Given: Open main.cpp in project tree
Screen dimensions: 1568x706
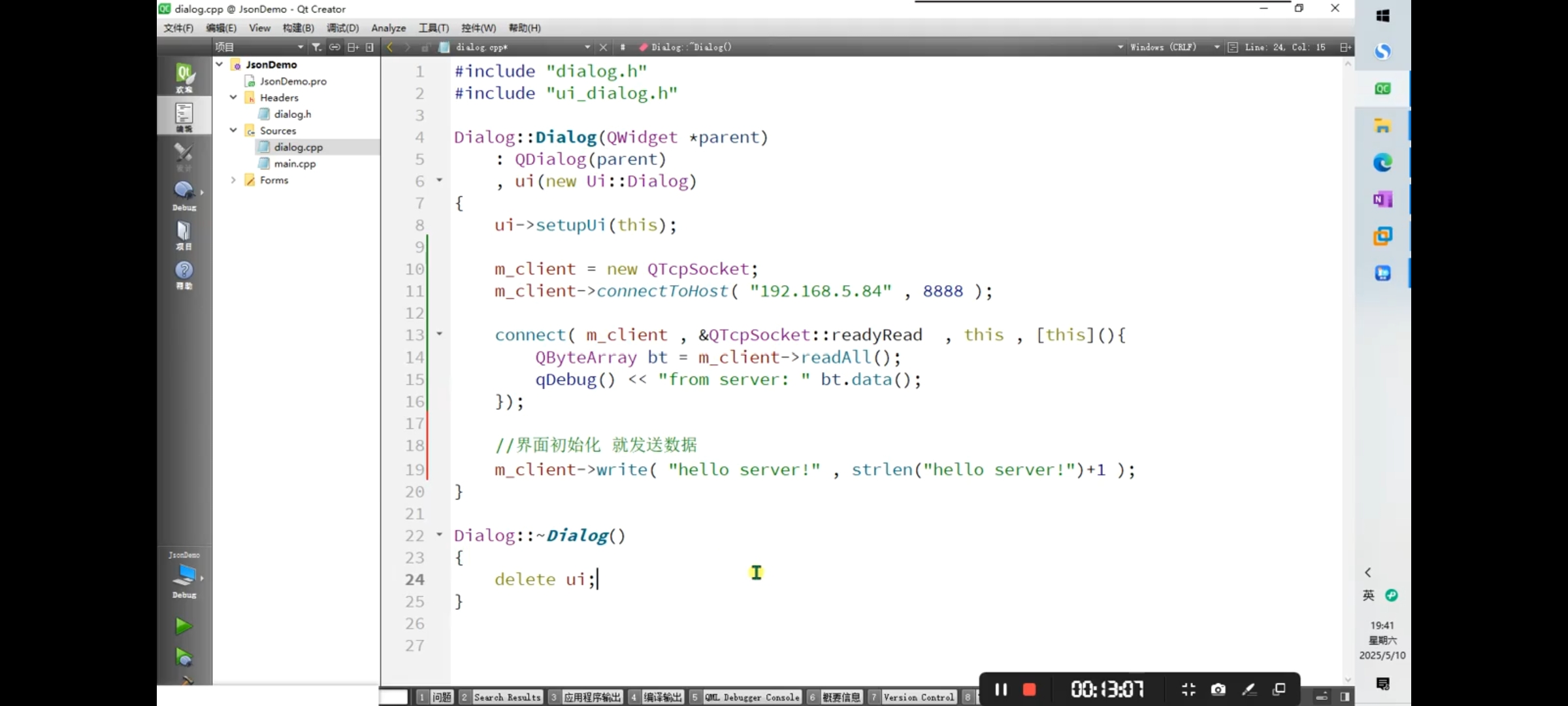Looking at the screenshot, I should click(x=295, y=164).
